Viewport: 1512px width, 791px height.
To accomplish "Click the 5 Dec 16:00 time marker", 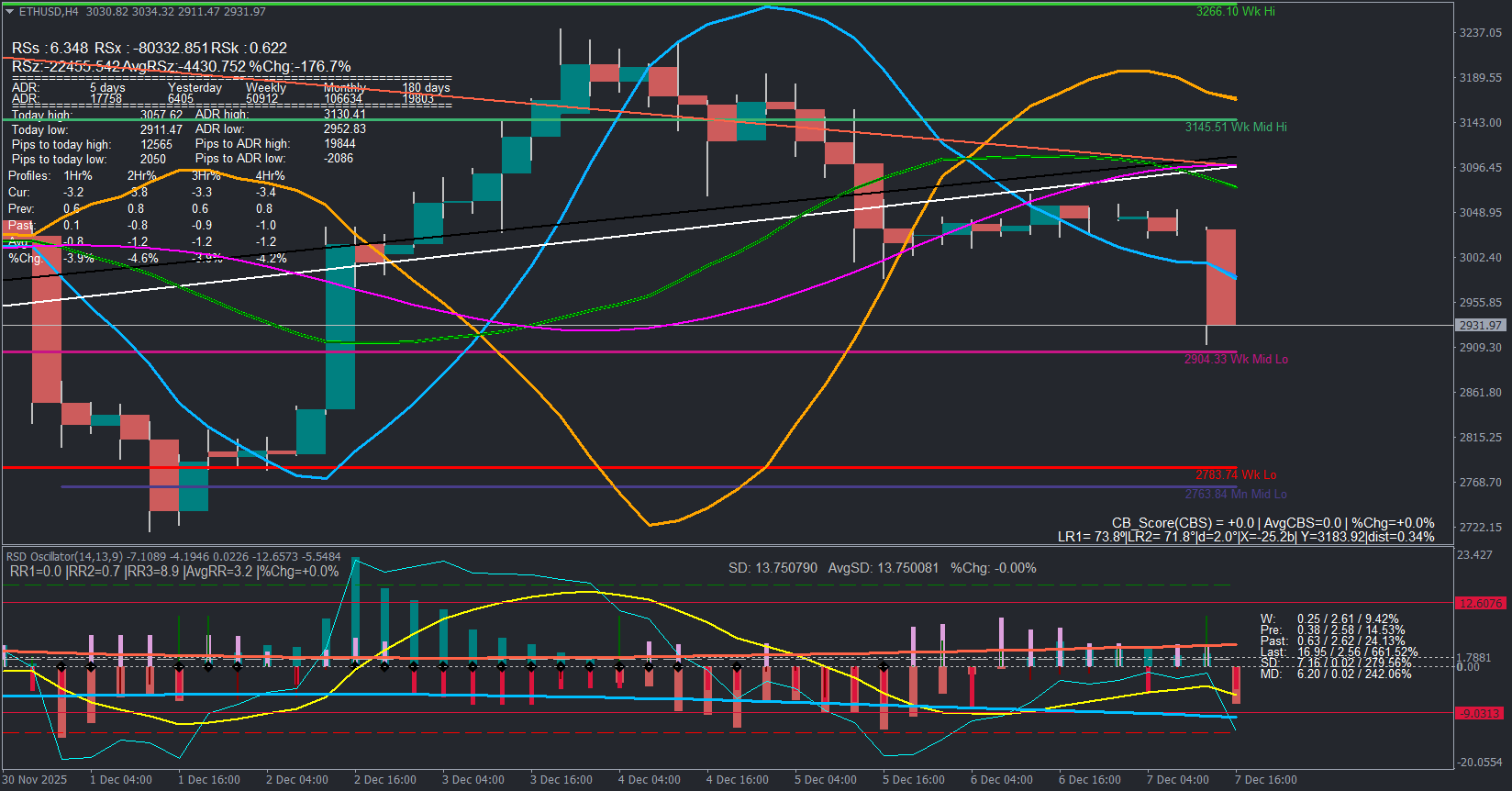I will point(914,780).
